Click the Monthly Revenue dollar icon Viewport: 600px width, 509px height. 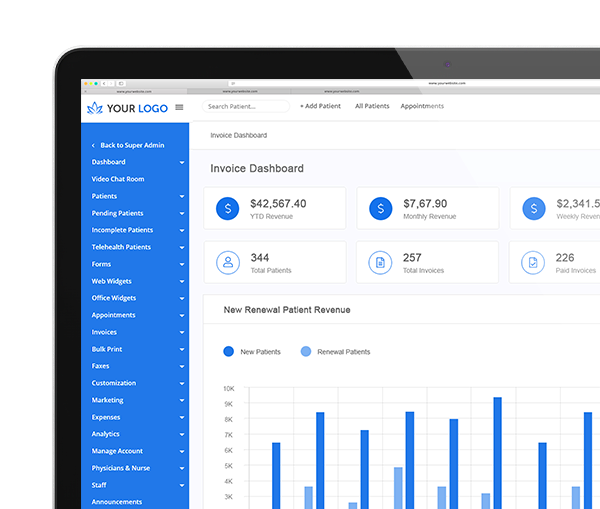(x=381, y=208)
